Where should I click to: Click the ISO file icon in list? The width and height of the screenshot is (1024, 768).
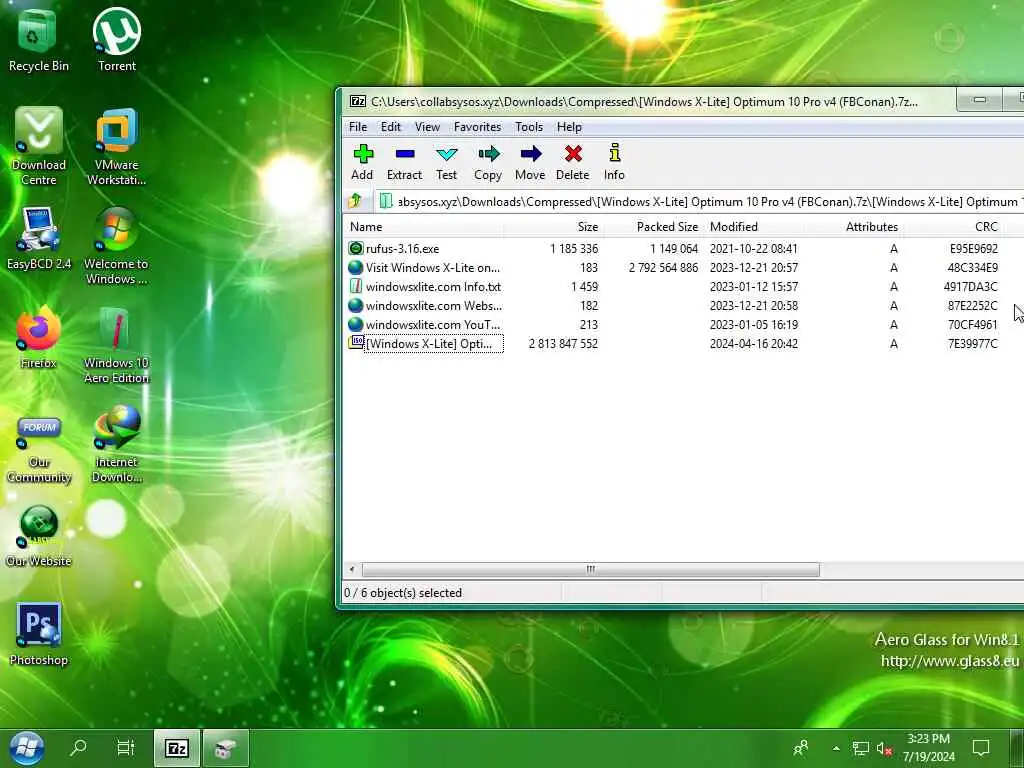pos(356,342)
